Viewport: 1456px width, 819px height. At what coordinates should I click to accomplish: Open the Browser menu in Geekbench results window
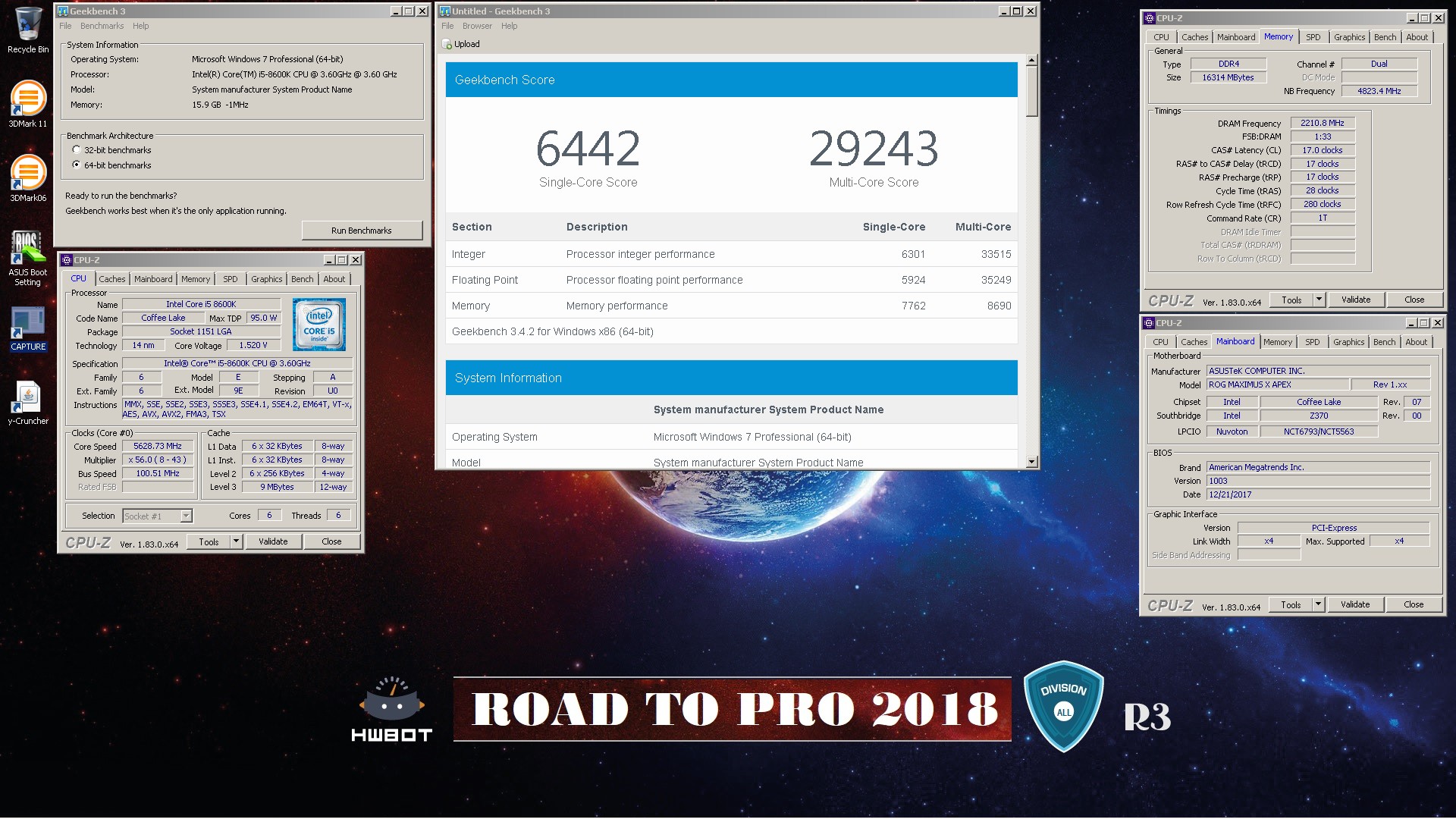tap(477, 26)
